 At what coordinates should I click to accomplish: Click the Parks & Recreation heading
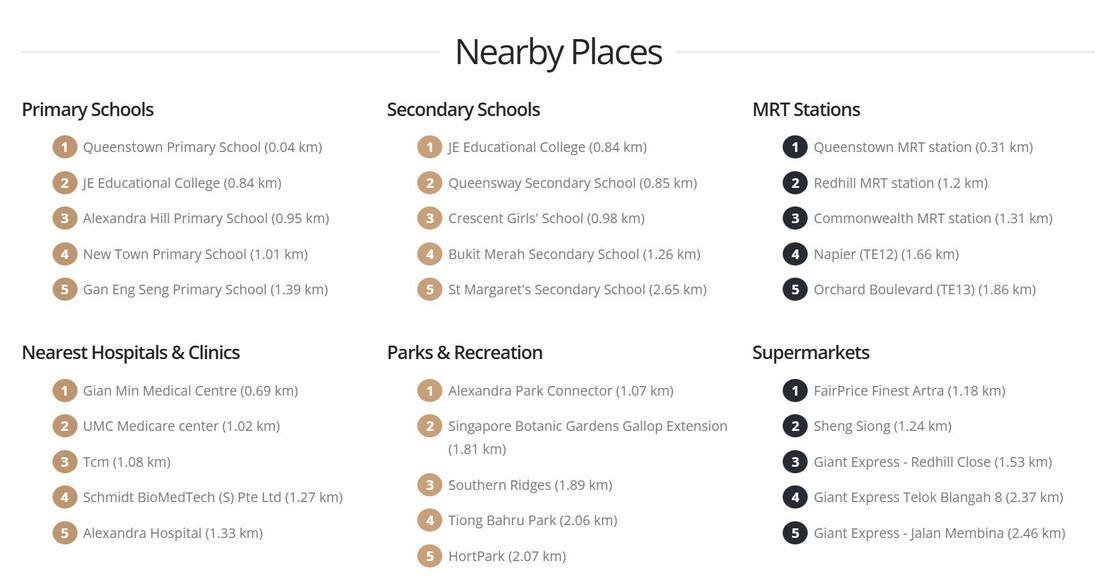pos(464,352)
